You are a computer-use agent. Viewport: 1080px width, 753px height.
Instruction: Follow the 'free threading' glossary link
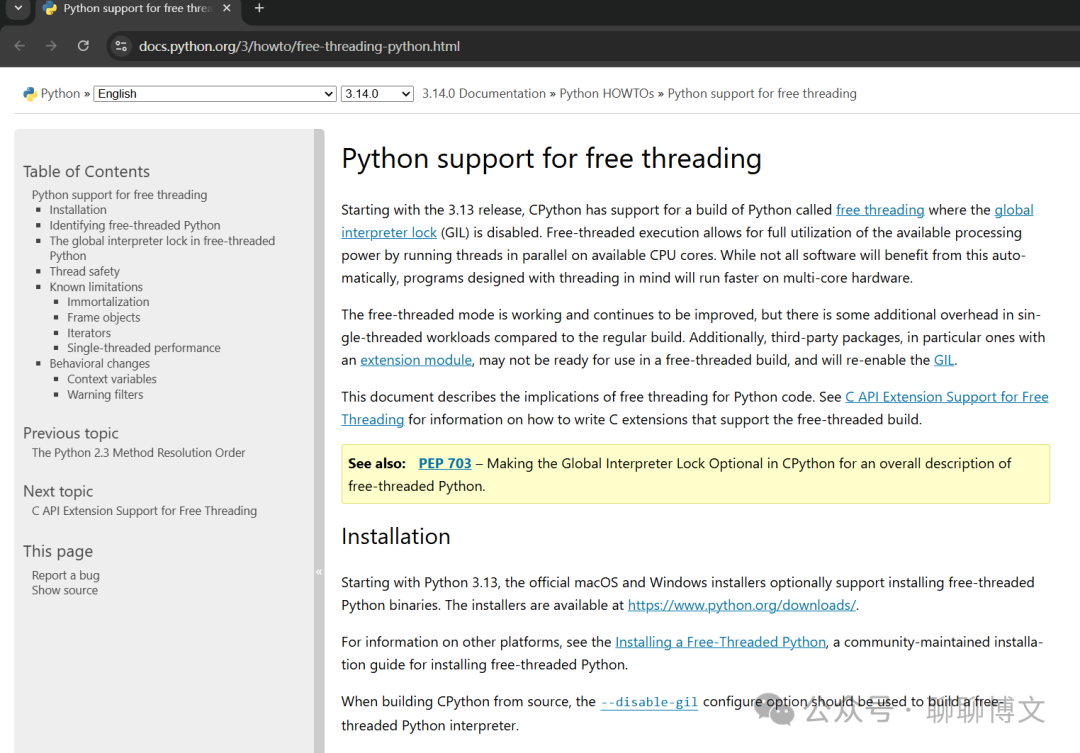880,209
